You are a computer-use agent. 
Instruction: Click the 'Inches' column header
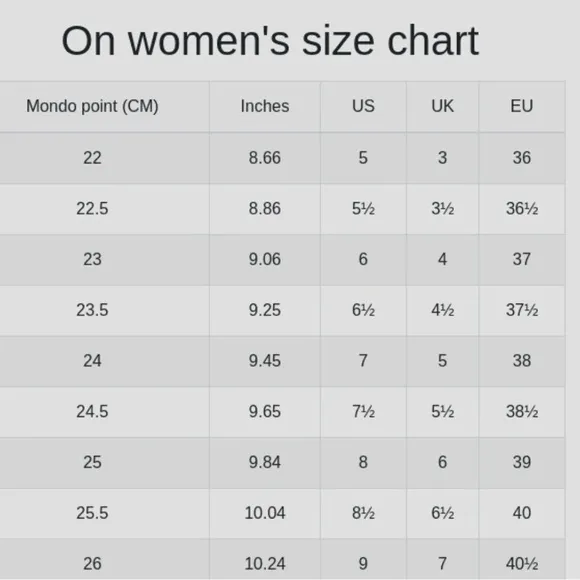click(265, 106)
